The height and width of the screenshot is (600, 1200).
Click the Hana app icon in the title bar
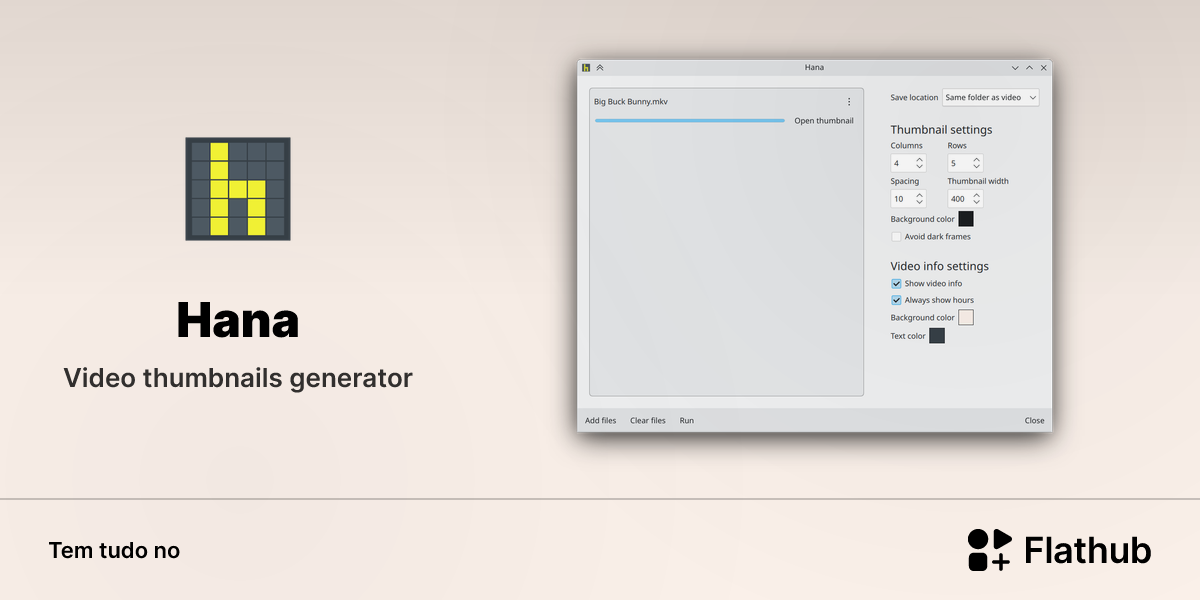[586, 68]
